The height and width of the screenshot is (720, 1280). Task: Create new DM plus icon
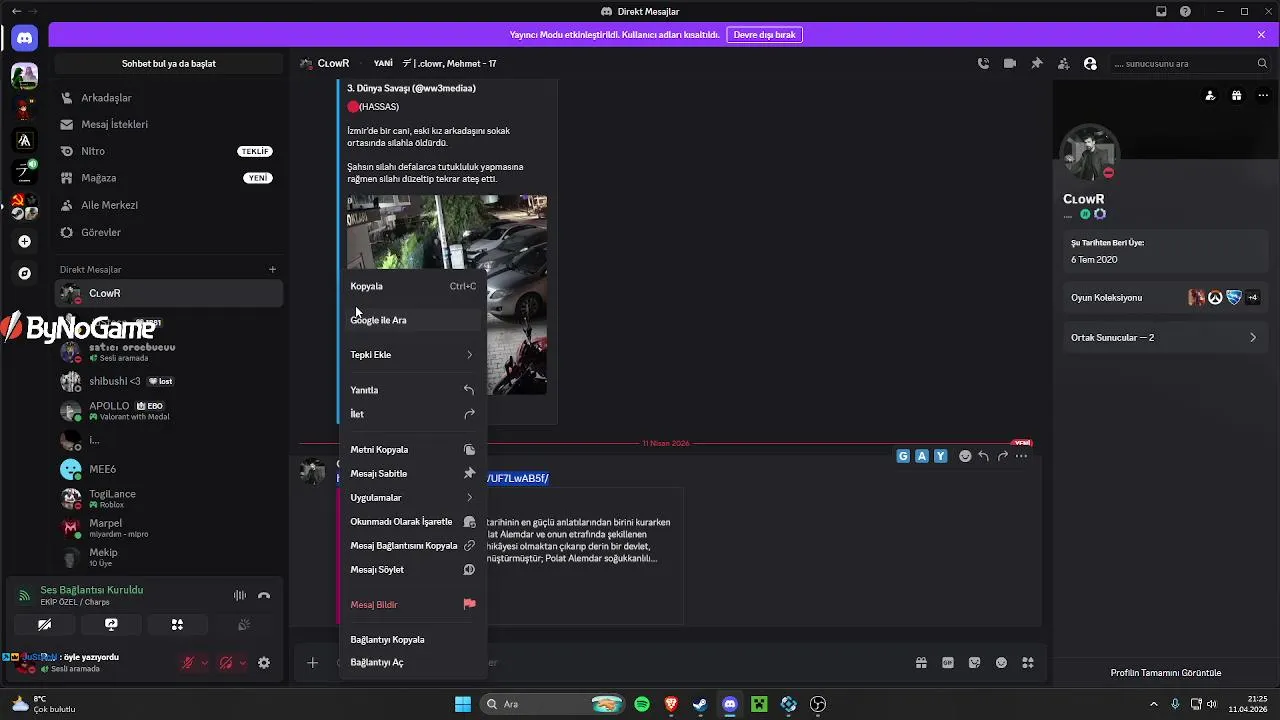(272, 269)
